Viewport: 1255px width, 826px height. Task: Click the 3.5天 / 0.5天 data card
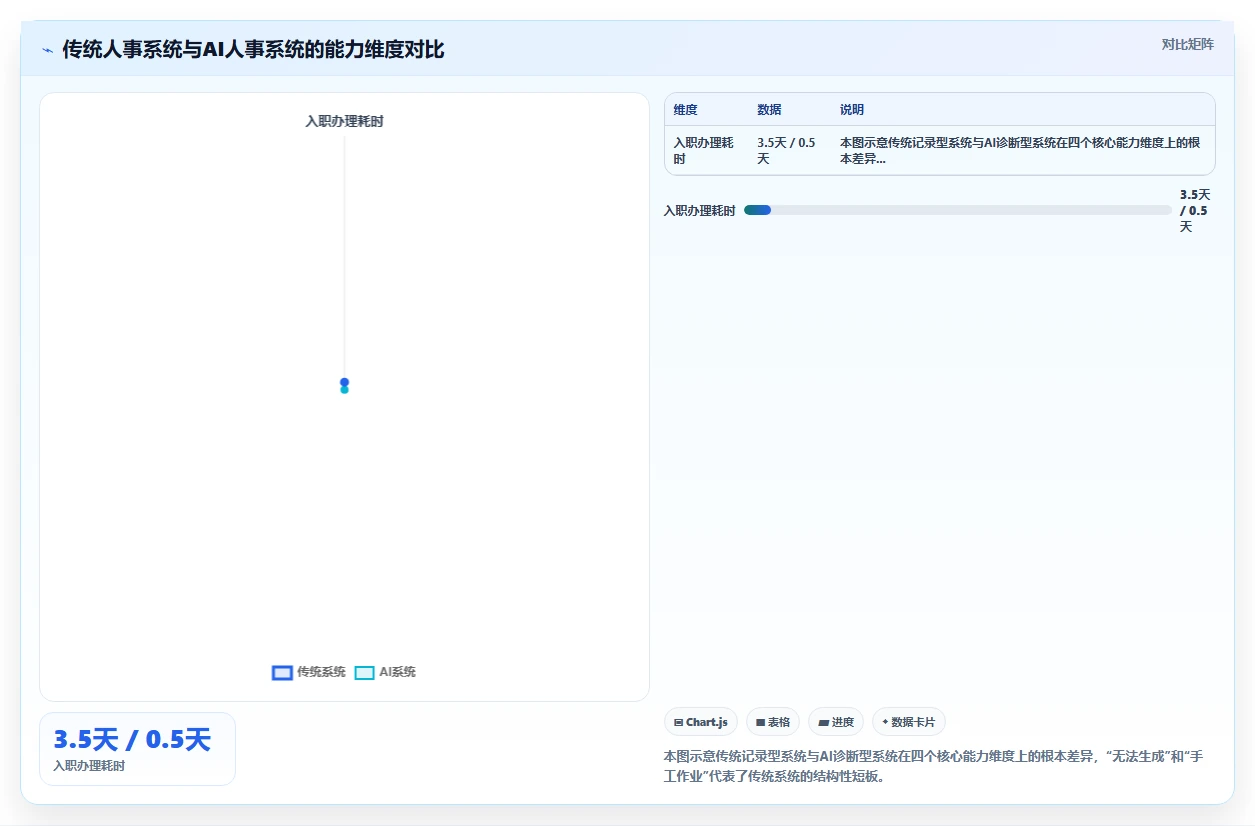click(x=137, y=749)
